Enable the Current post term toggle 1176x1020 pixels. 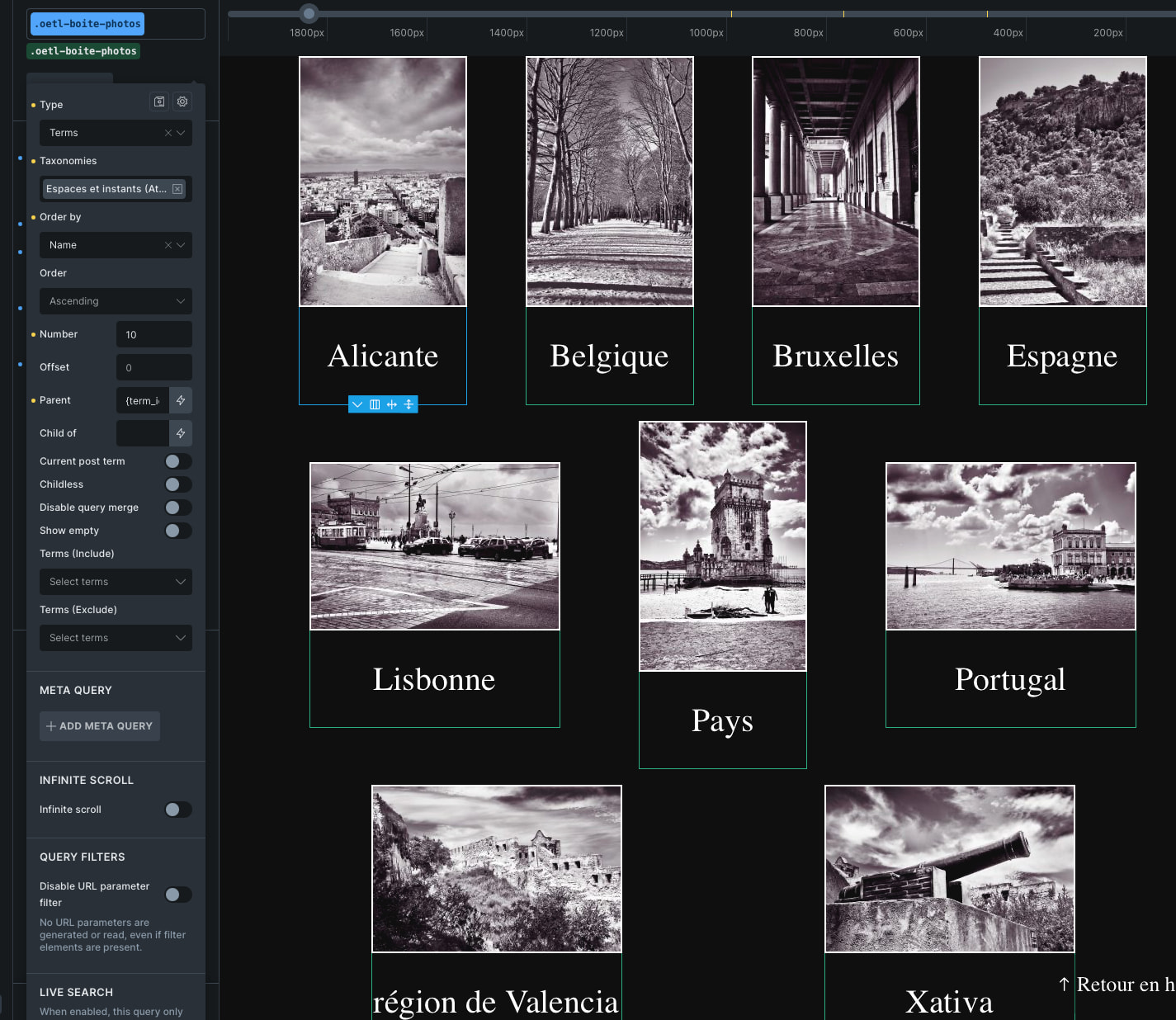tap(178, 461)
